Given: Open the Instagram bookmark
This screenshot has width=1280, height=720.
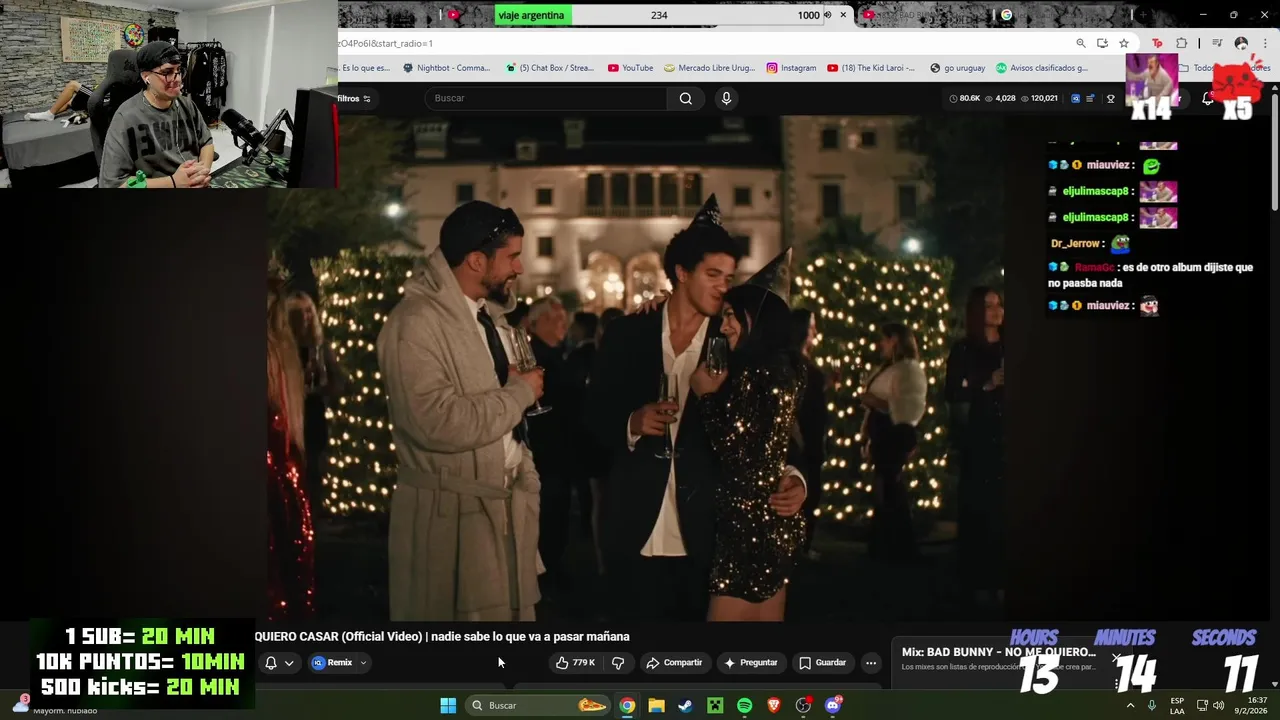Looking at the screenshot, I should pyautogui.click(x=791, y=68).
